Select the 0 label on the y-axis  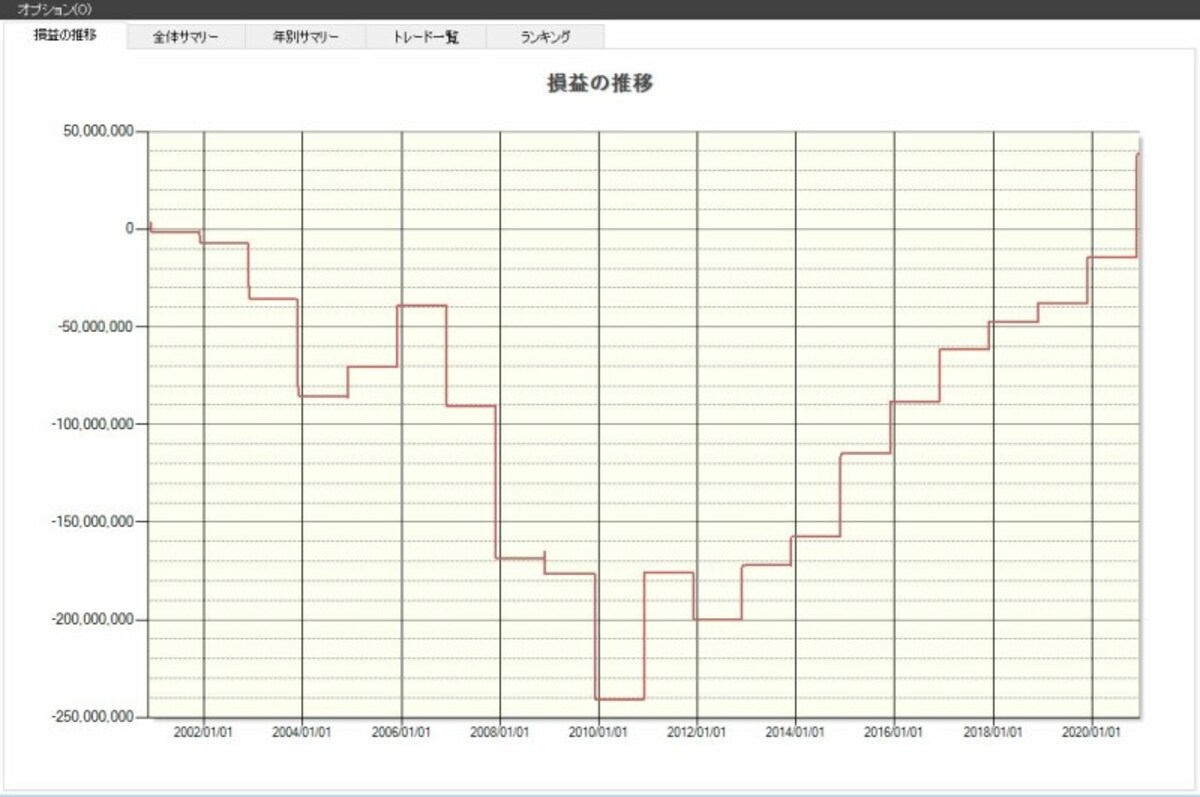click(129, 229)
